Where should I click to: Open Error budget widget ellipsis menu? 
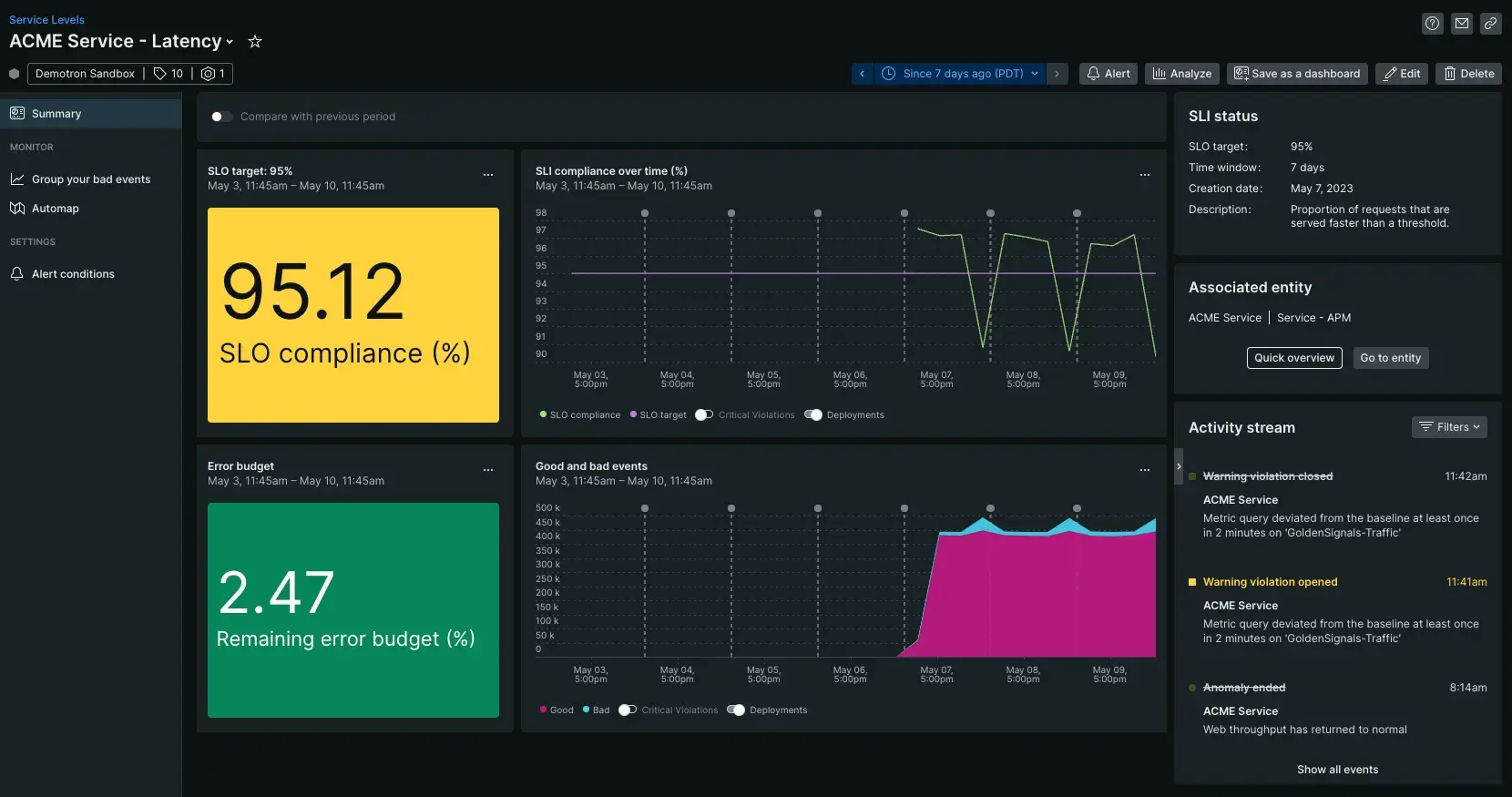point(488,470)
